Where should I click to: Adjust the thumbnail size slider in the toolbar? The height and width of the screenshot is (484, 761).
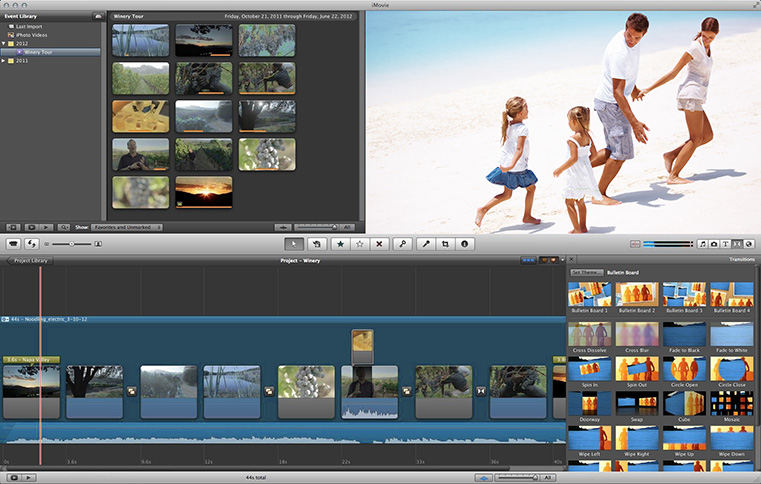click(x=70, y=243)
